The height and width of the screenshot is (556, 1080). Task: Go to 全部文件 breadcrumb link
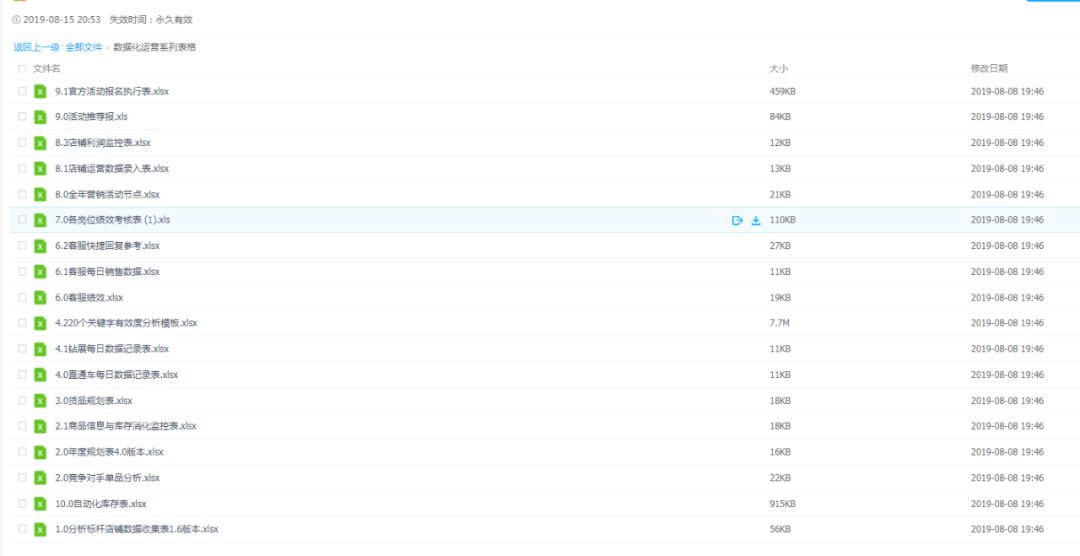(x=84, y=47)
